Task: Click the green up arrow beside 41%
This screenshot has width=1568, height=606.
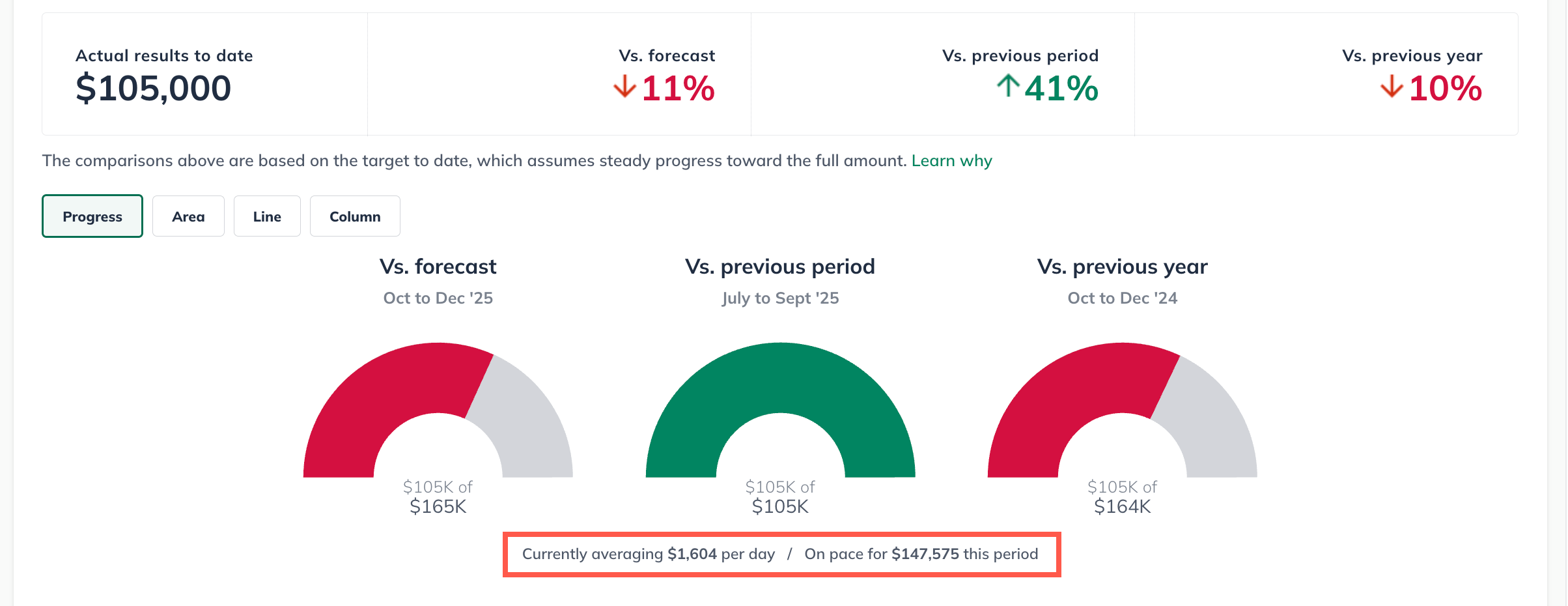Action: tap(1008, 86)
